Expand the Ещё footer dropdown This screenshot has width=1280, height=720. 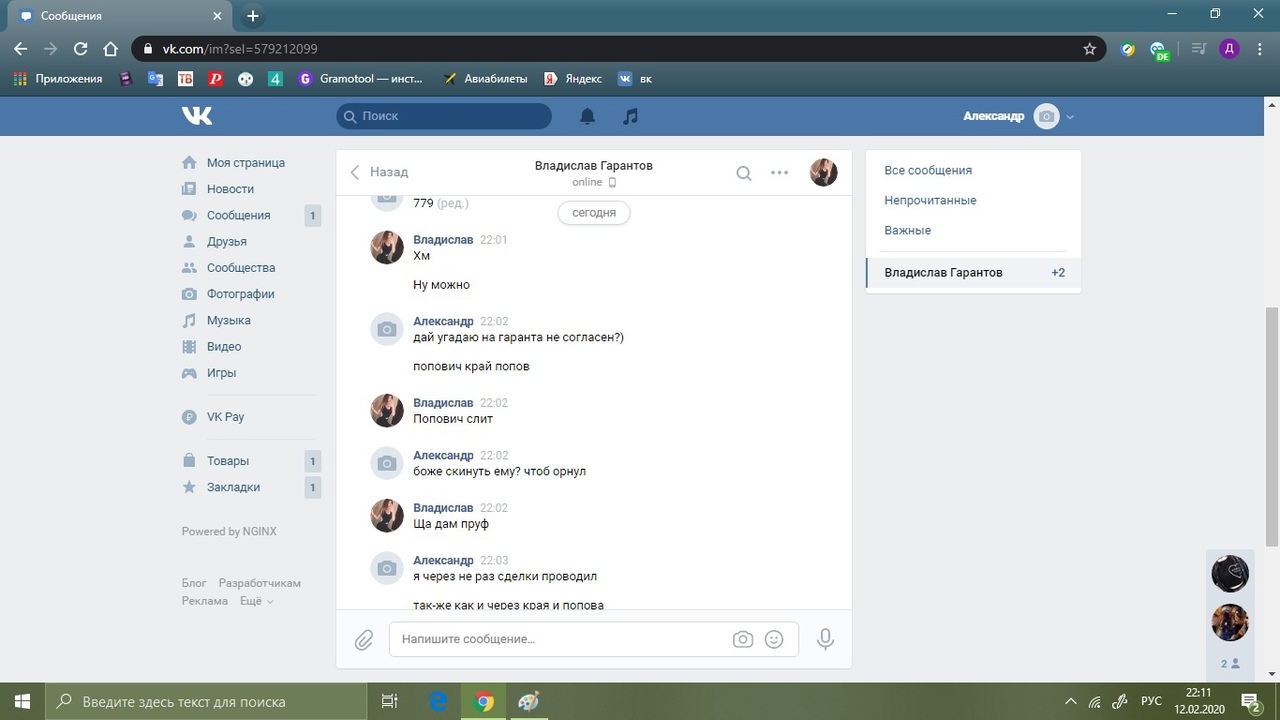click(x=256, y=601)
